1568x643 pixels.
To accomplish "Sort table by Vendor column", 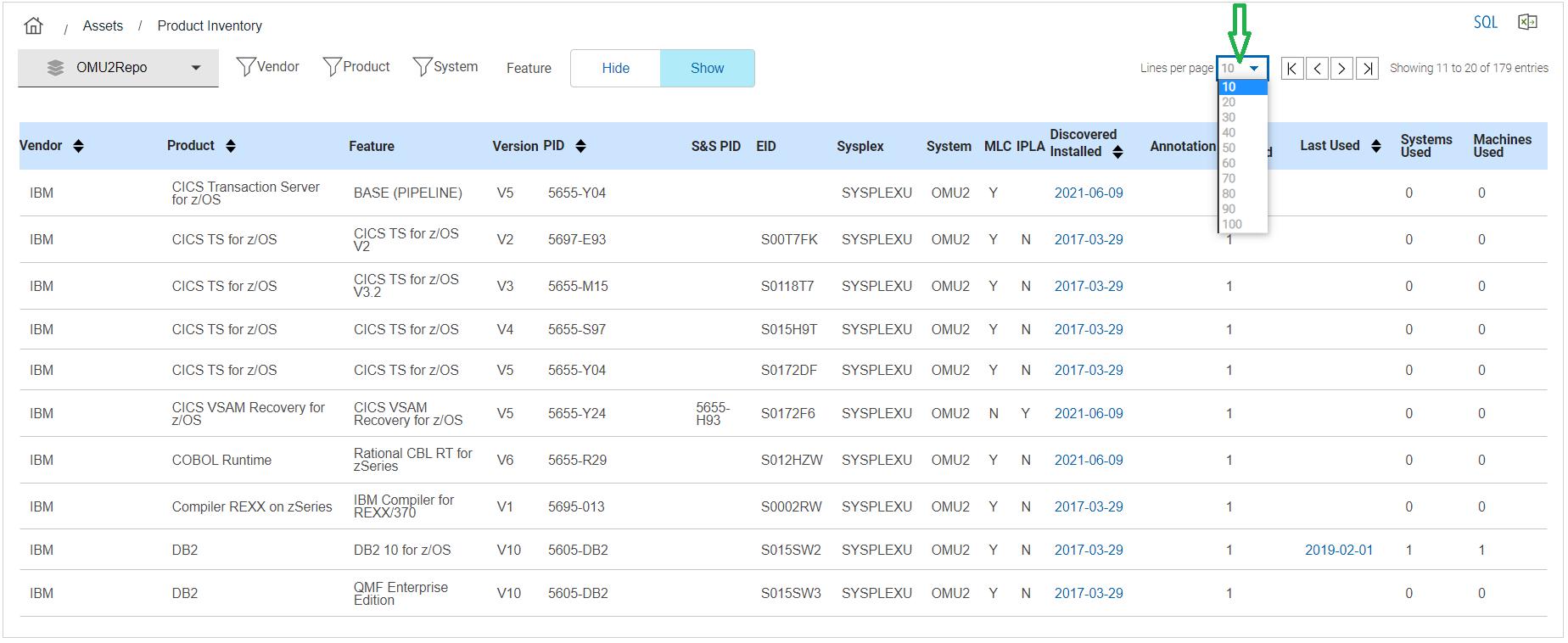I will point(78,146).
